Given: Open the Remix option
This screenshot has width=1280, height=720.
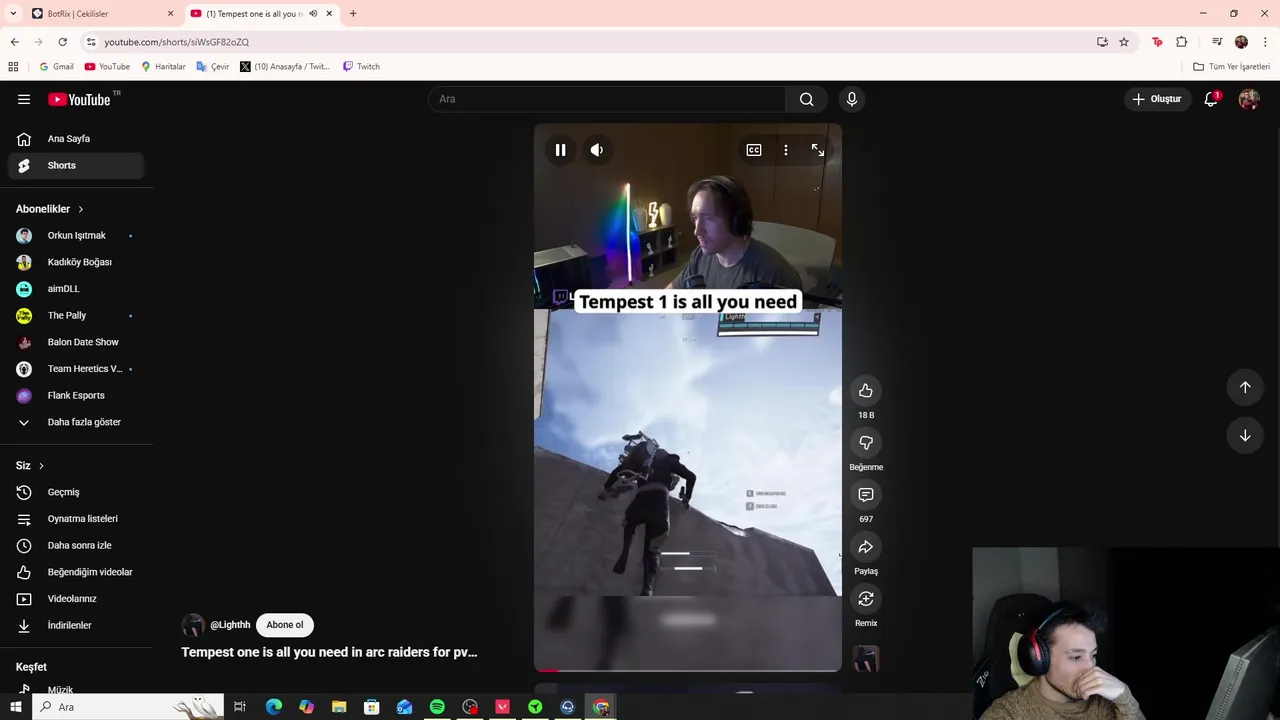Looking at the screenshot, I should [866, 599].
